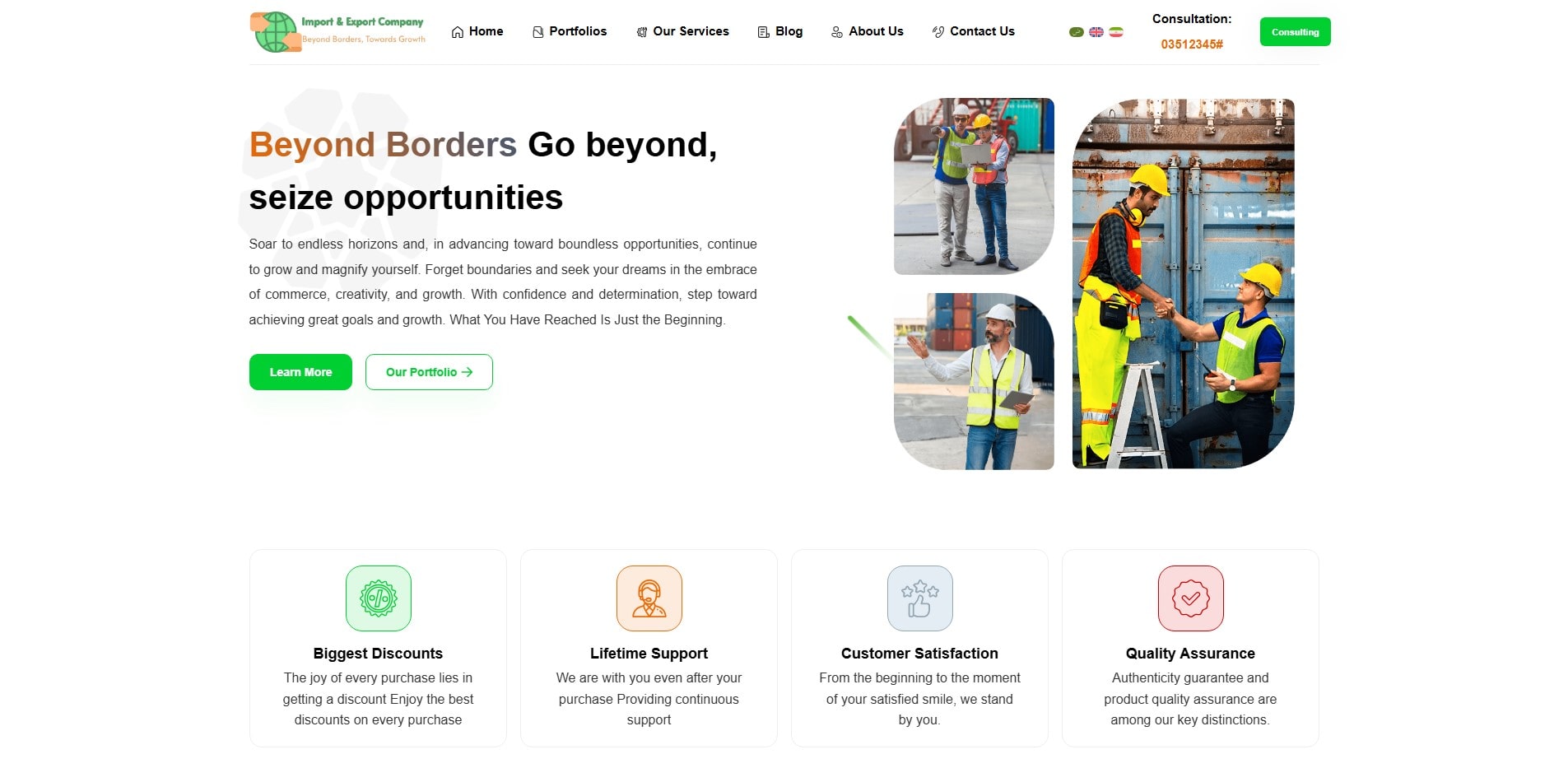Image resolution: width=1568 pixels, height=782 pixels.
Task: Navigate to the Blog page
Action: tap(779, 31)
